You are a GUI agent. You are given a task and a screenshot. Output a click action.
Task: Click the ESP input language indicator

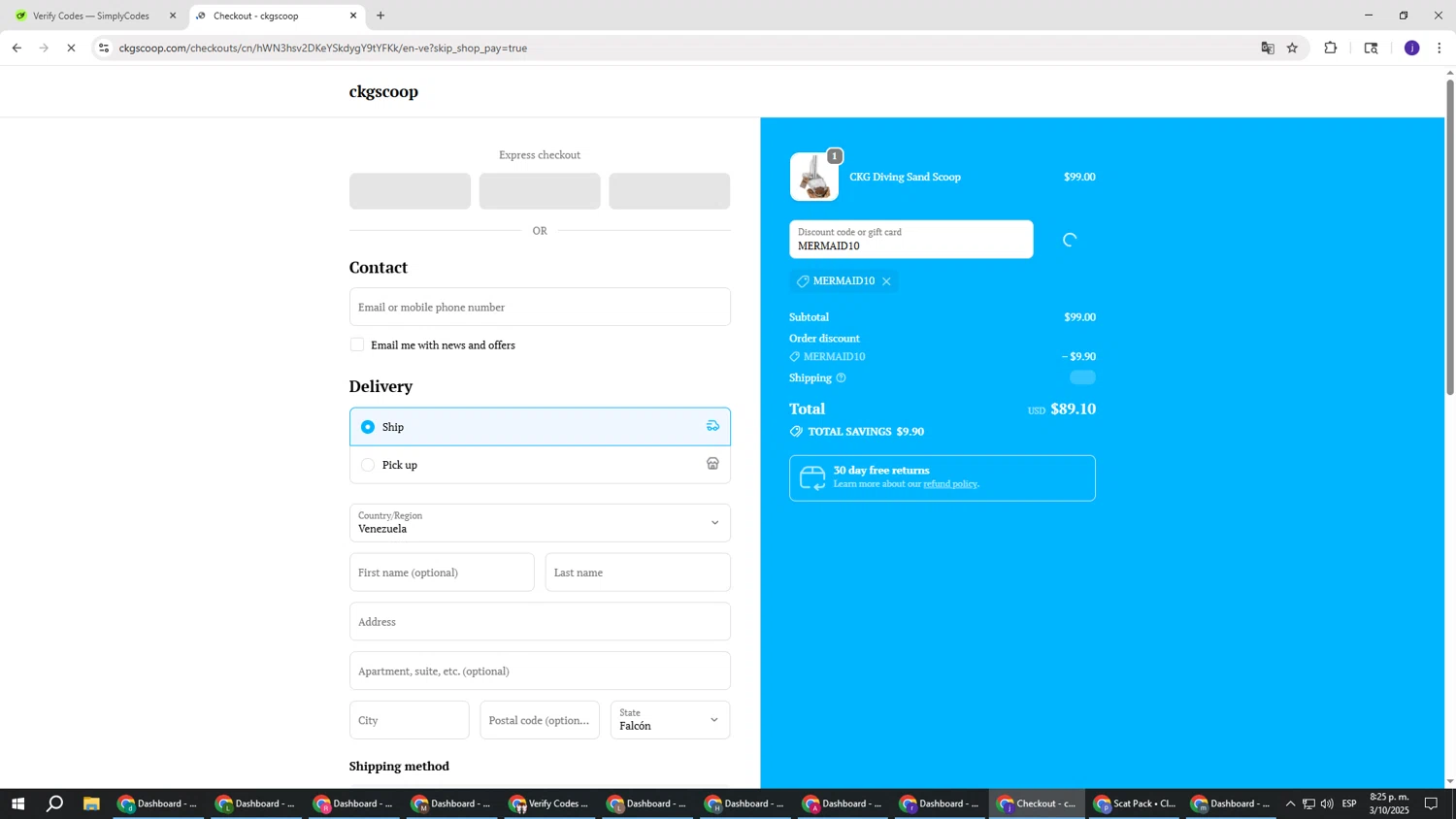1349,803
